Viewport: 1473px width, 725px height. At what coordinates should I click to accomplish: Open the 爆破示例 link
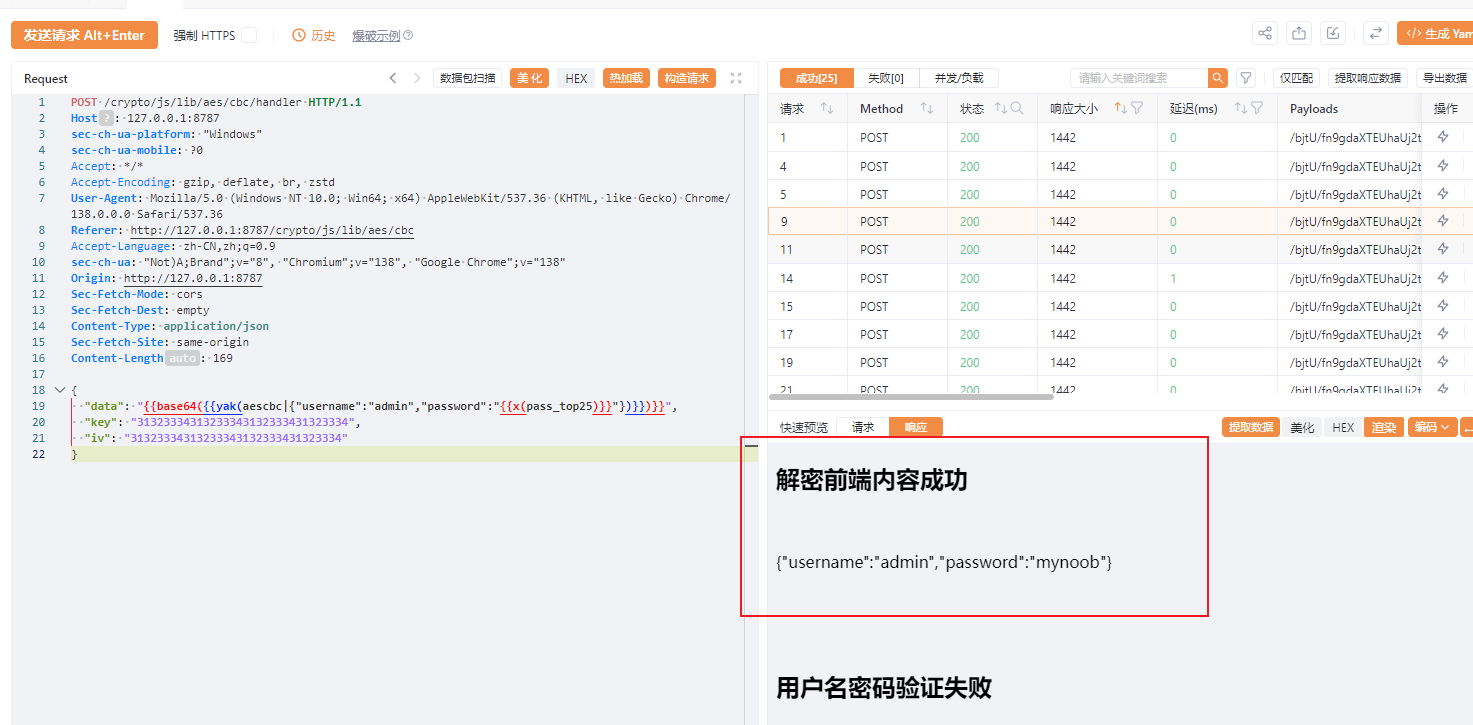coord(376,36)
